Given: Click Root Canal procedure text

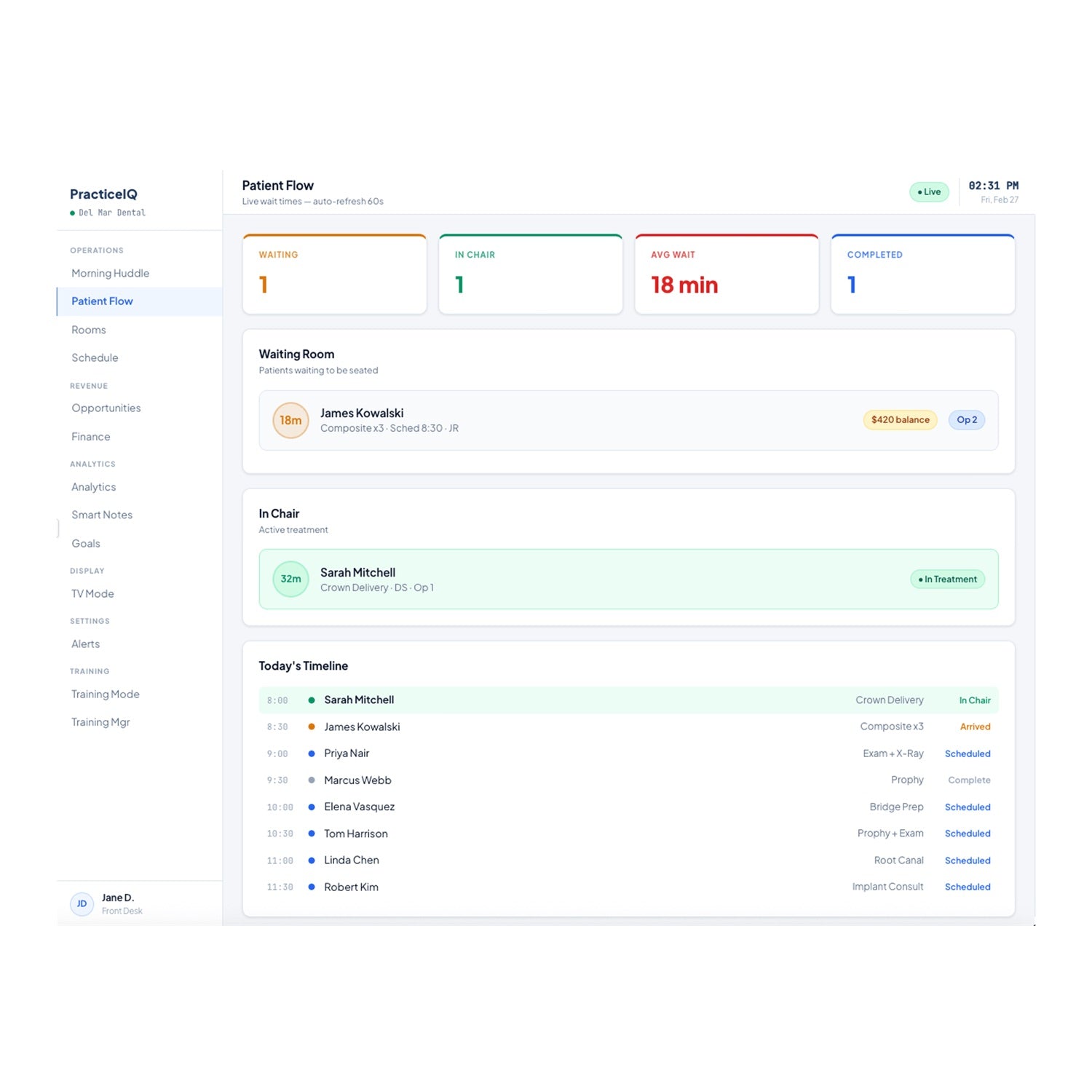Looking at the screenshot, I should coord(898,860).
